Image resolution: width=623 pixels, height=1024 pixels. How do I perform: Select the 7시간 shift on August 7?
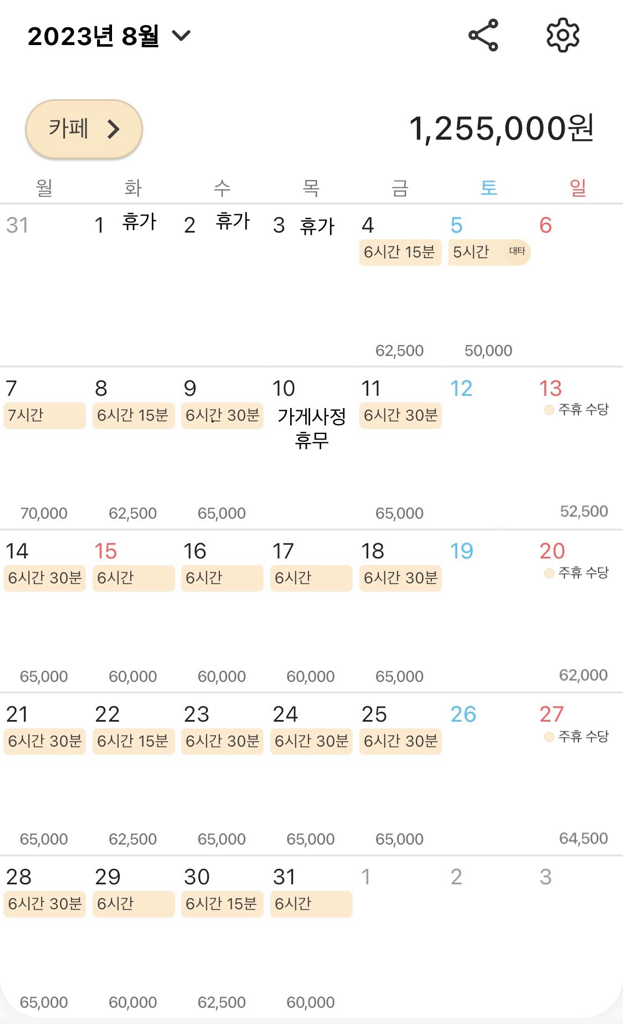pyautogui.click(x=44, y=415)
